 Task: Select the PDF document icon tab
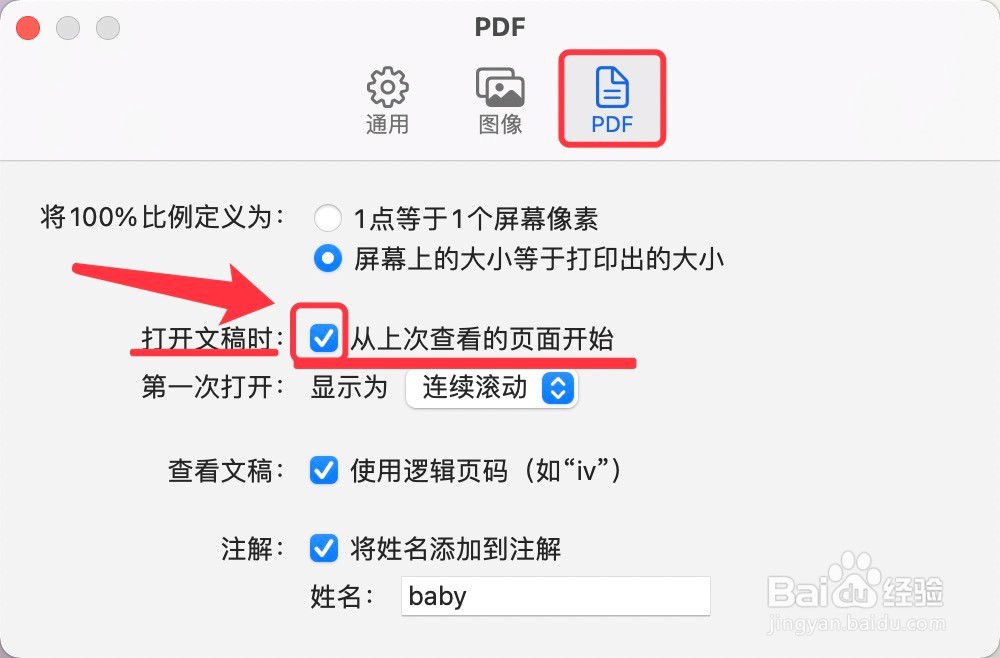tap(612, 99)
